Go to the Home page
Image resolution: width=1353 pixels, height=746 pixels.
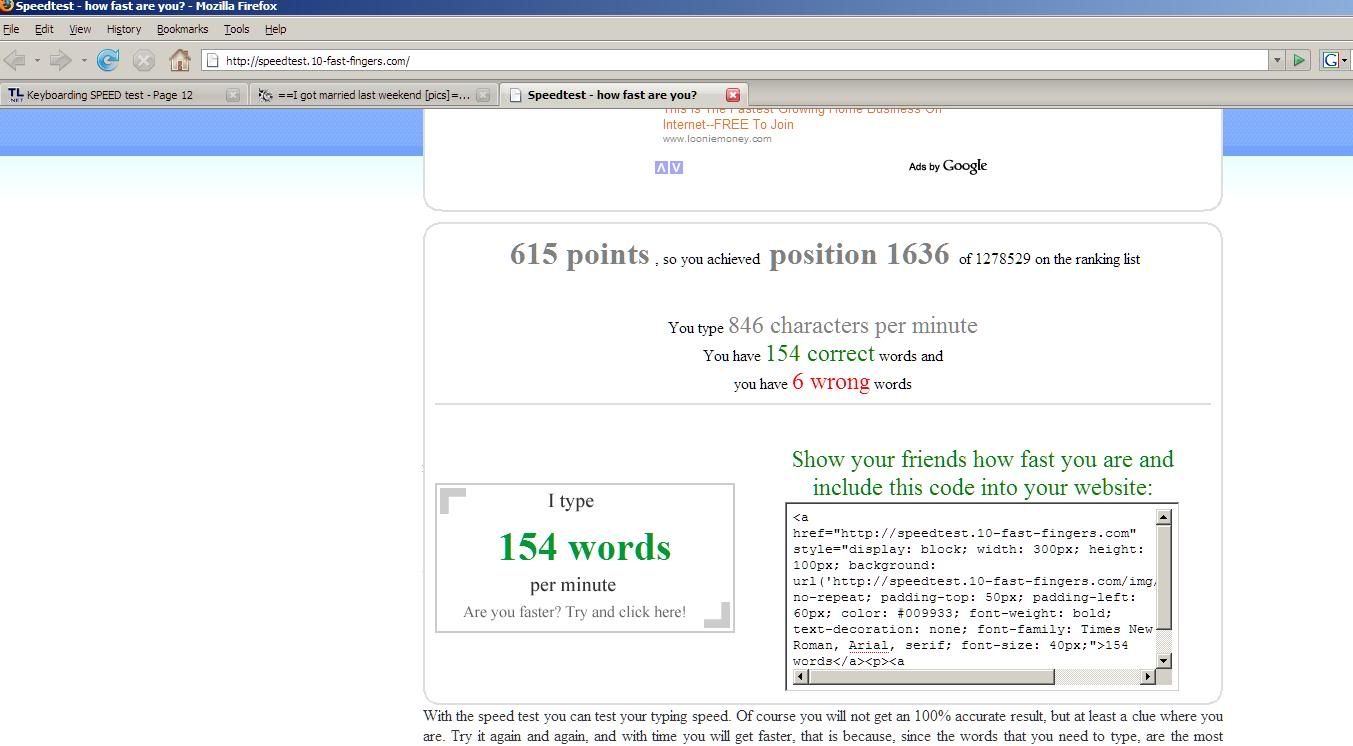[x=180, y=60]
